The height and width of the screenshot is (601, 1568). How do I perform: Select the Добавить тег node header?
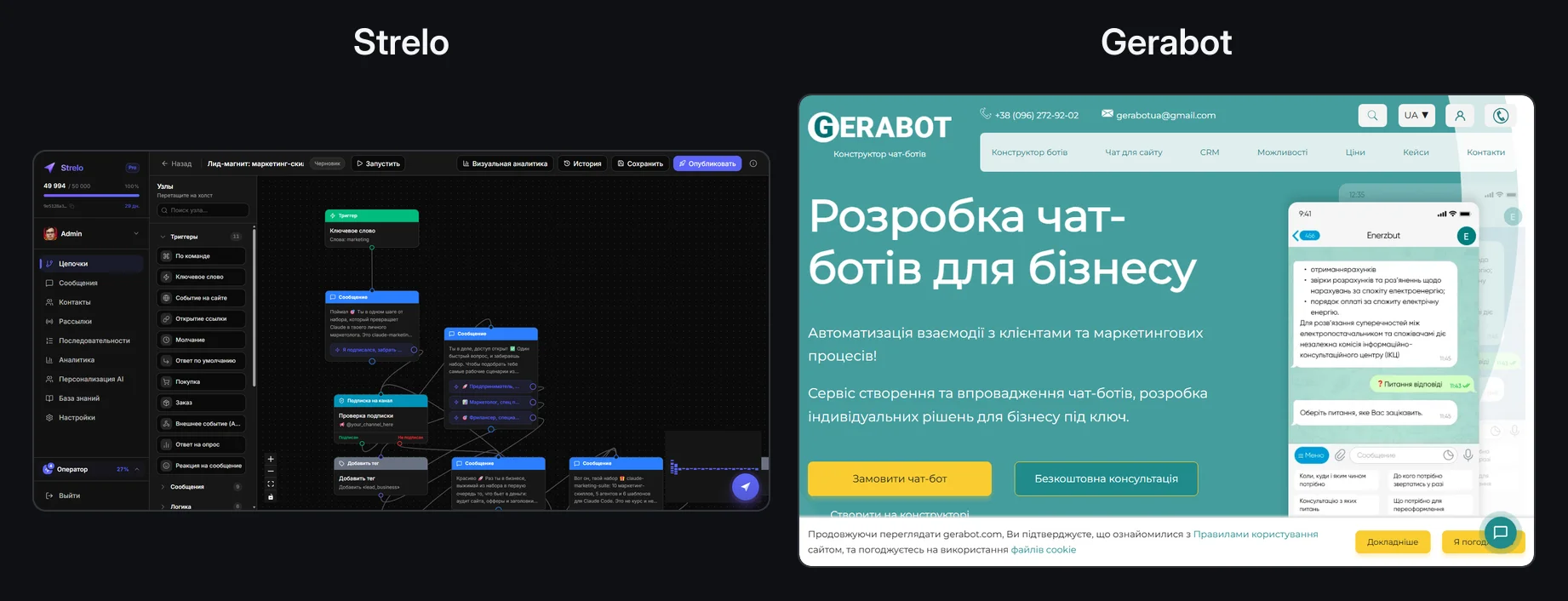coord(381,464)
